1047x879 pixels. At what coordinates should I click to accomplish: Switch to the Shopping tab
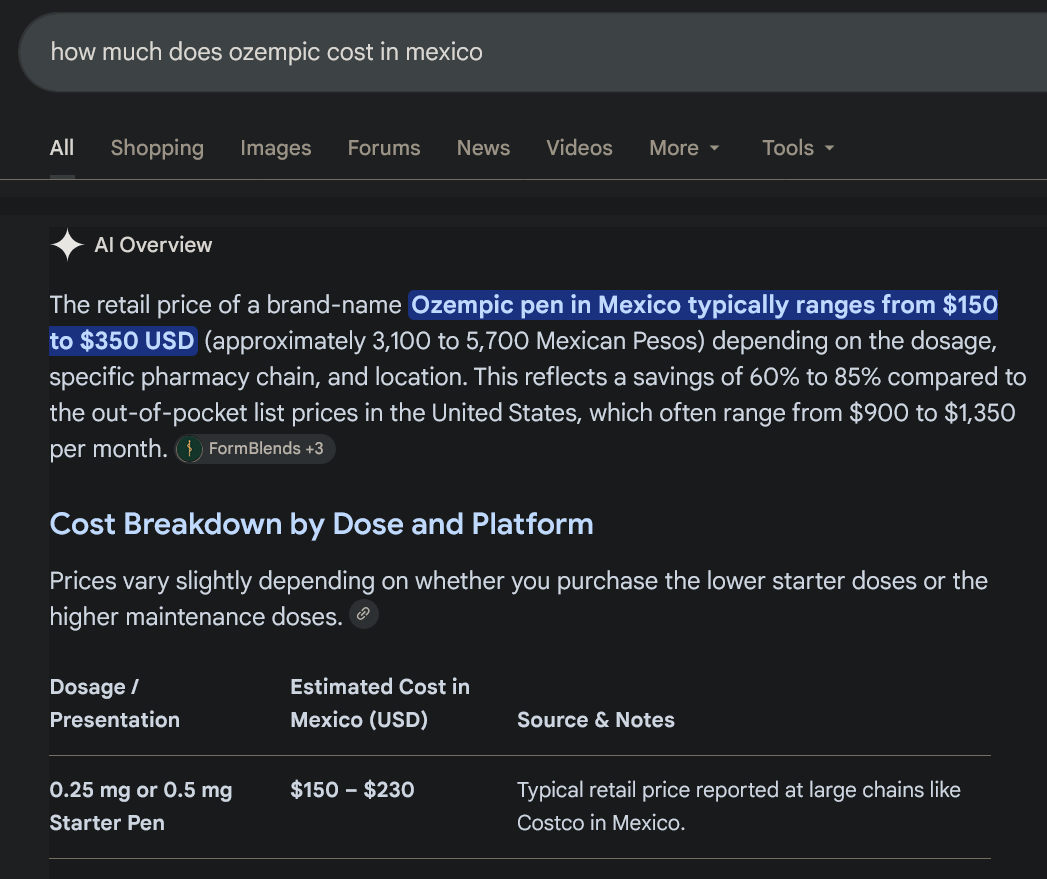coord(157,148)
